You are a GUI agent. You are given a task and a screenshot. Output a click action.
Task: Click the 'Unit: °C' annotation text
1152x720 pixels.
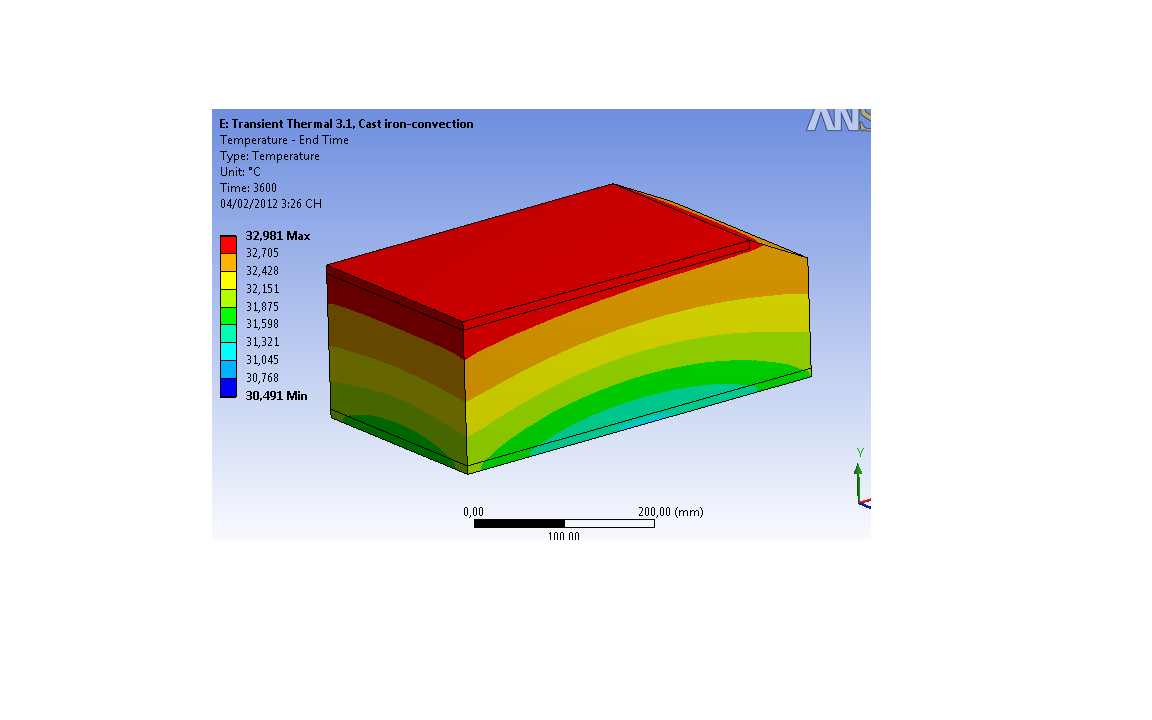click(x=241, y=172)
